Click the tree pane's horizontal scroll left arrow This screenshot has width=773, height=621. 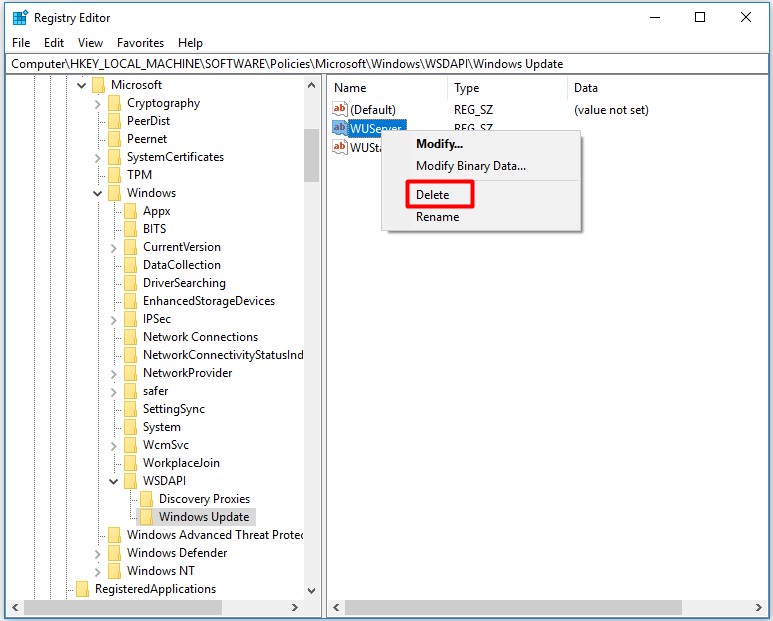[15, 607]
